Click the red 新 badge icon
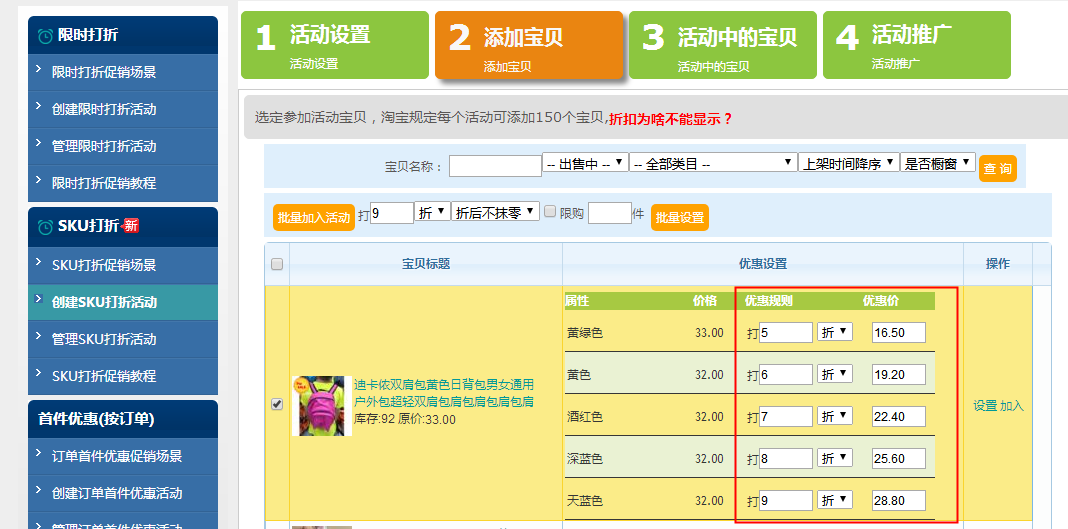The image size is (1068, 529). [130, 226]
